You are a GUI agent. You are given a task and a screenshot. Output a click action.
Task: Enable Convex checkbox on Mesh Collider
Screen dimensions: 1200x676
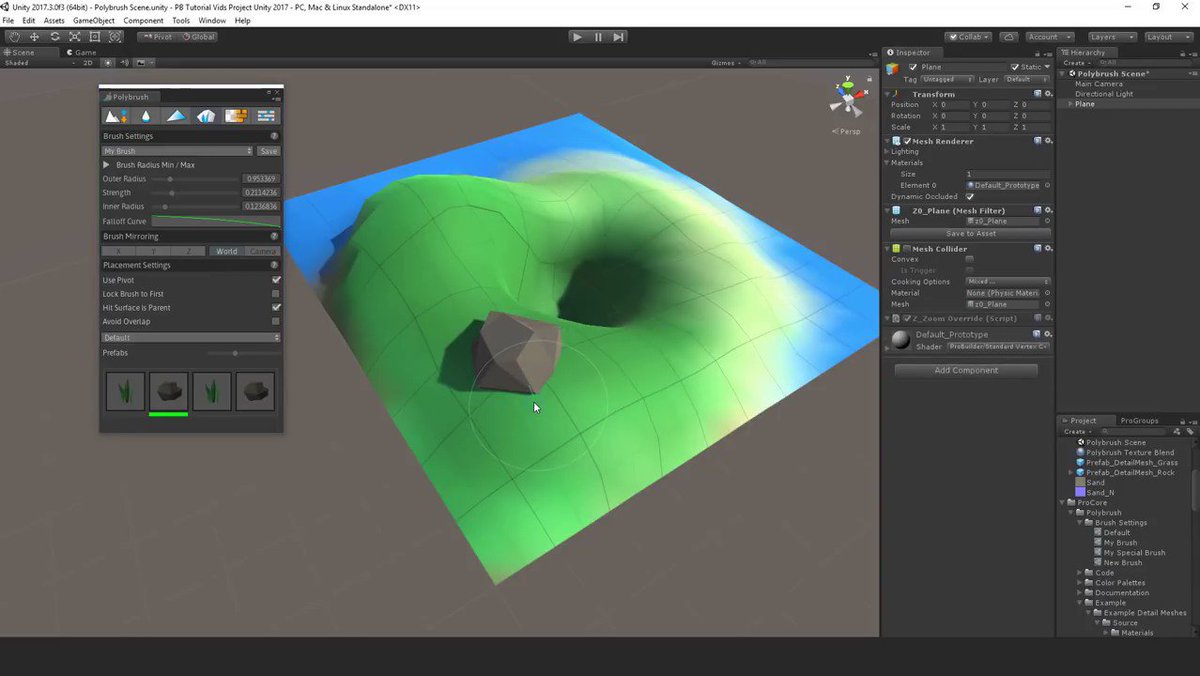(970, 259)
